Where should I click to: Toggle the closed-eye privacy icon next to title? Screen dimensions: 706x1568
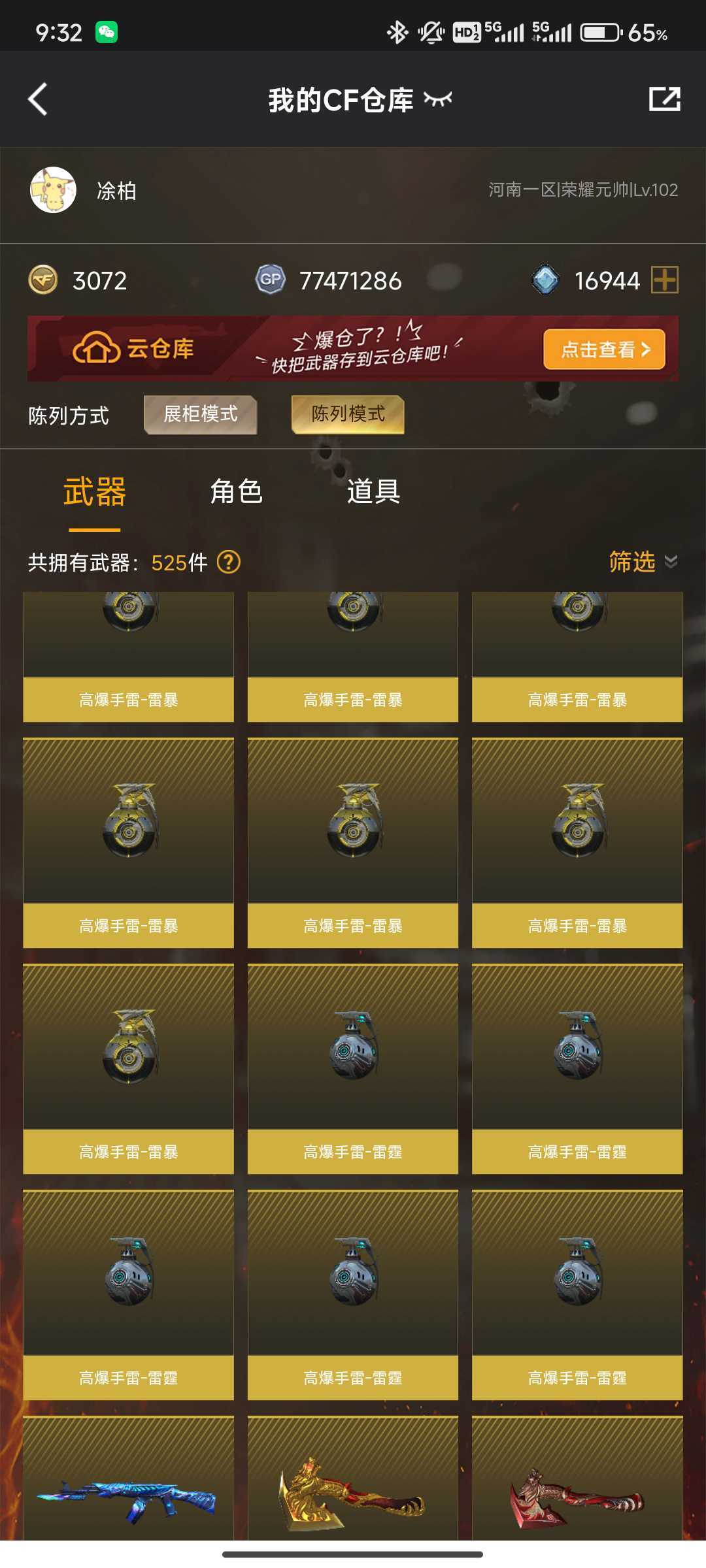pyautogui.click(x=437, y=99)
